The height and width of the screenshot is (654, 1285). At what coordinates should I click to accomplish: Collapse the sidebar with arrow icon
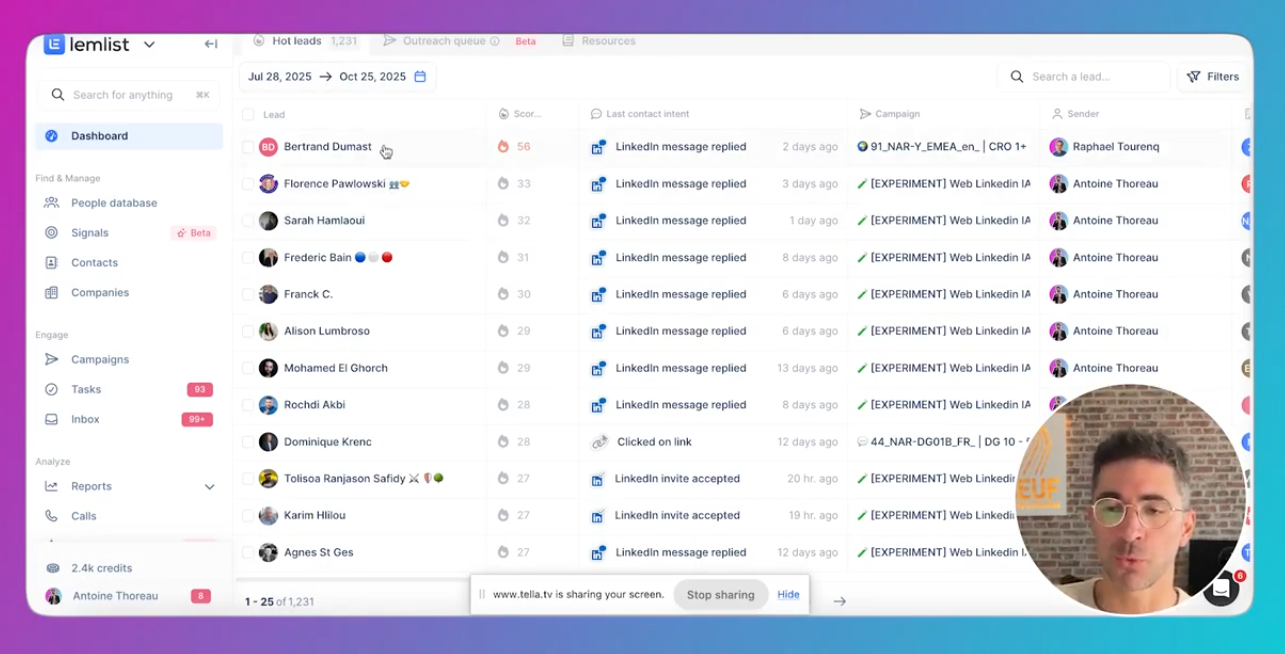point(210,44)
